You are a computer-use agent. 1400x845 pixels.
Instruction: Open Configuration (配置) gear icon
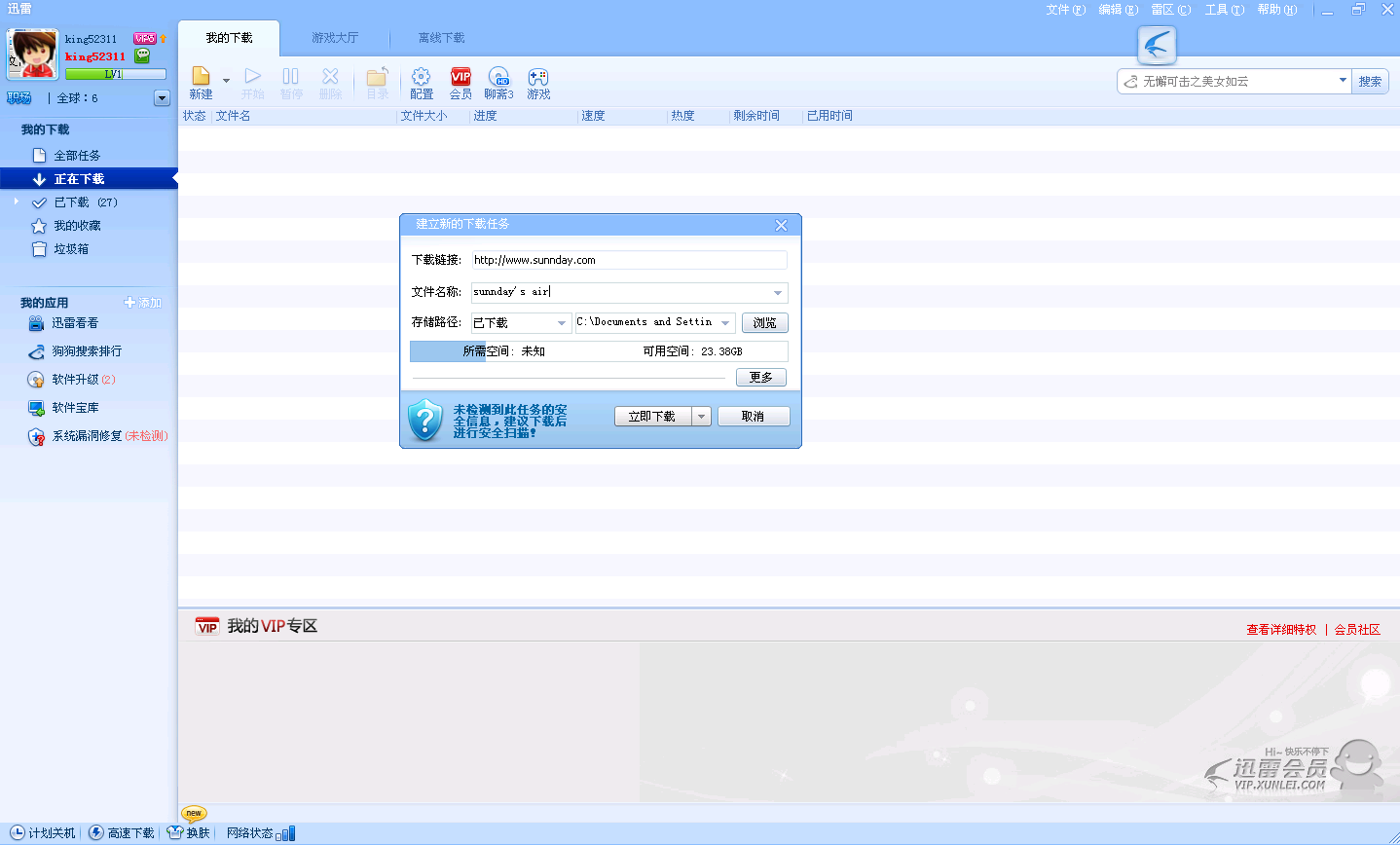click(x=422, y=83)
